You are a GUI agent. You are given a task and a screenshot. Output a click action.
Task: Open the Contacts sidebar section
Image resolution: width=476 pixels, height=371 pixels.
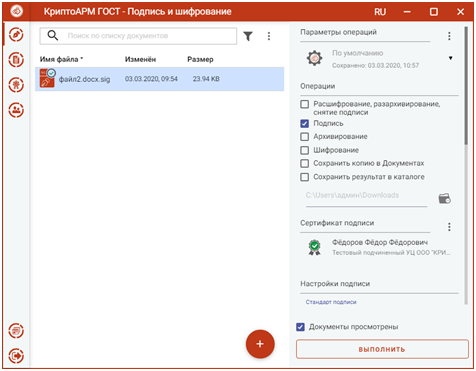[x=16, y=110]
